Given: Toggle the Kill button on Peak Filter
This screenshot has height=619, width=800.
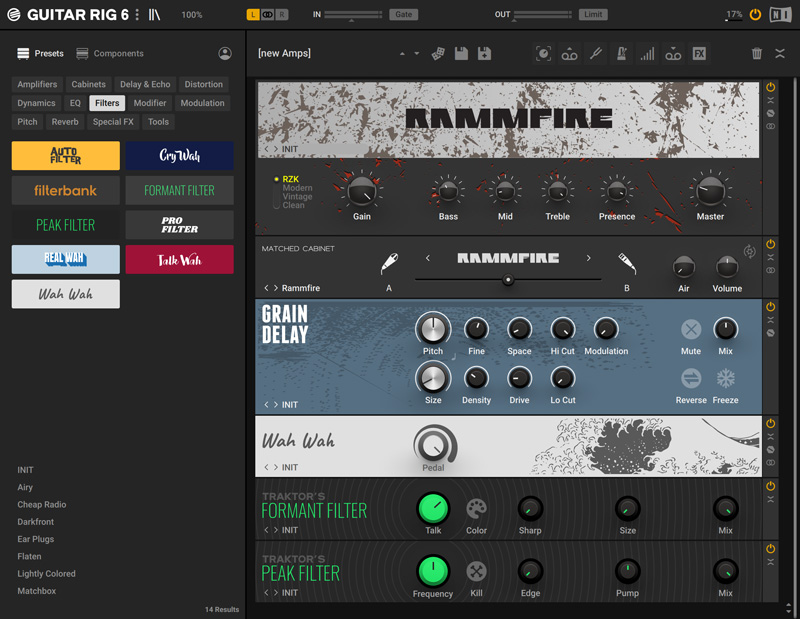Looking at the screenshot, I should tap(477, 572).
